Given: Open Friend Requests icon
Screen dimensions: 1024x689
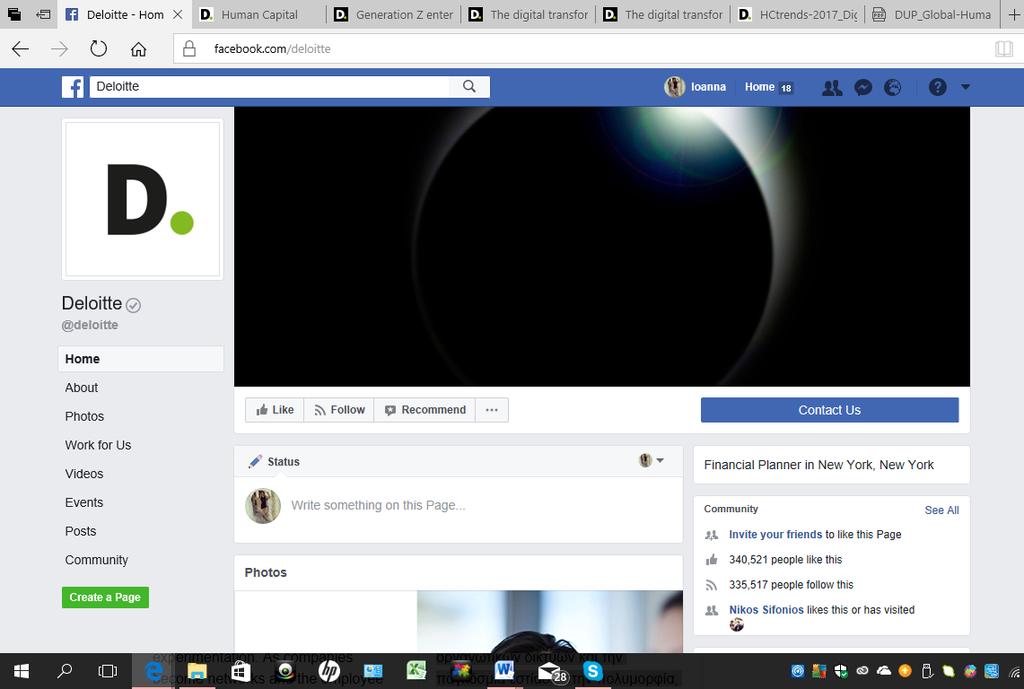Looking at the screenshot, I should tap(832, 87).
